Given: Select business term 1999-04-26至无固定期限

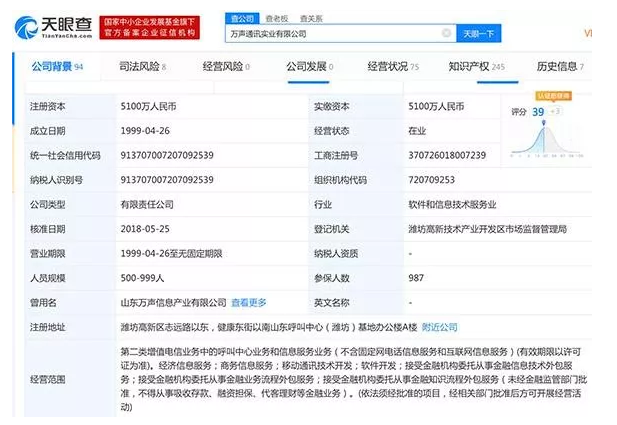Looking at the screenshot, I should pyautogui.click(x=171, y=253).
